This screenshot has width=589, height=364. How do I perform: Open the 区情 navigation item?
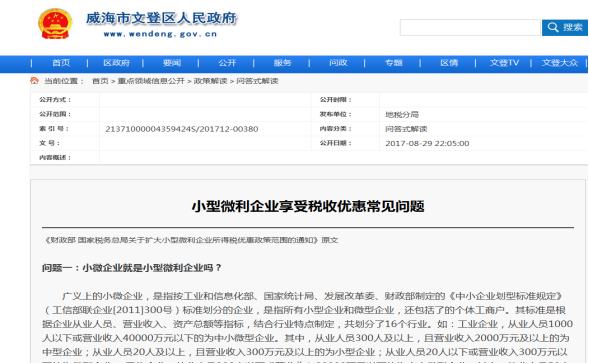(449, 63)
